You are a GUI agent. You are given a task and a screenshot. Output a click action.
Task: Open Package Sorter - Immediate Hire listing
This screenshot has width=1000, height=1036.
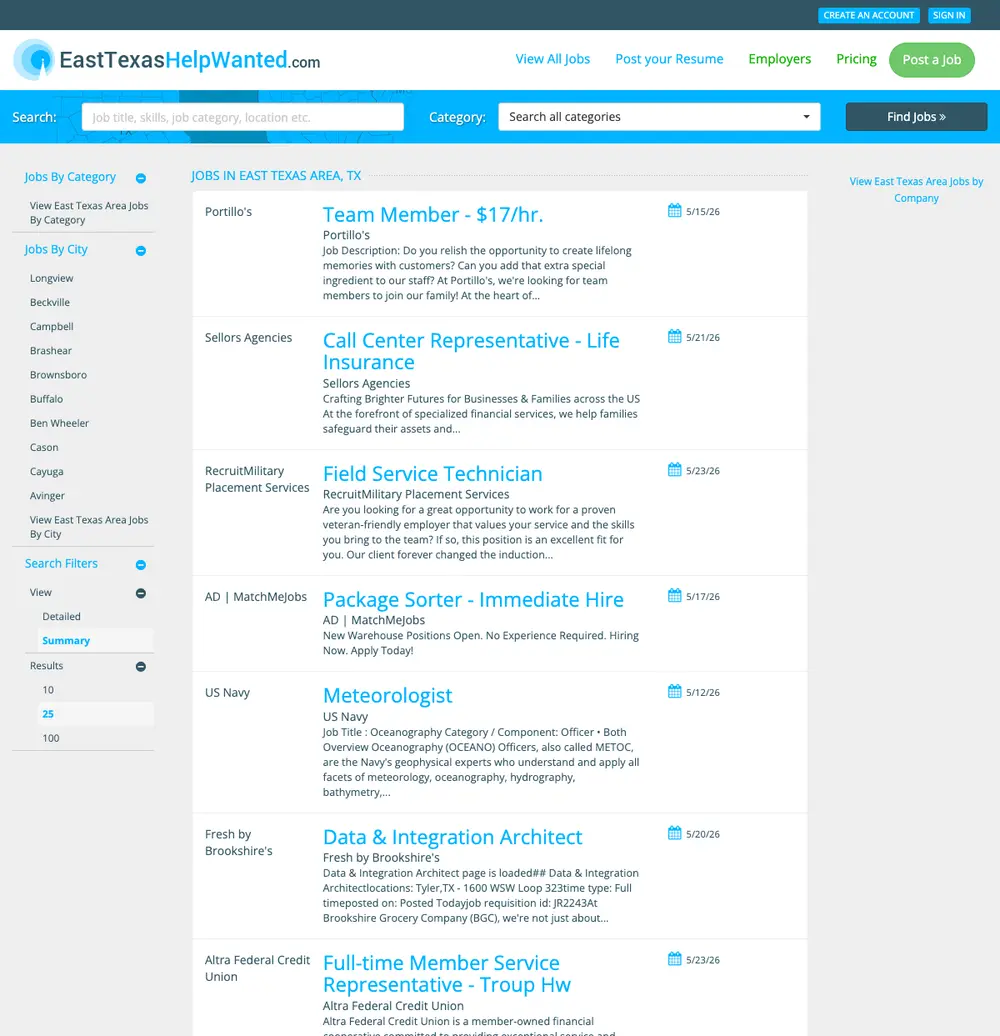click(x=473, y=599)
